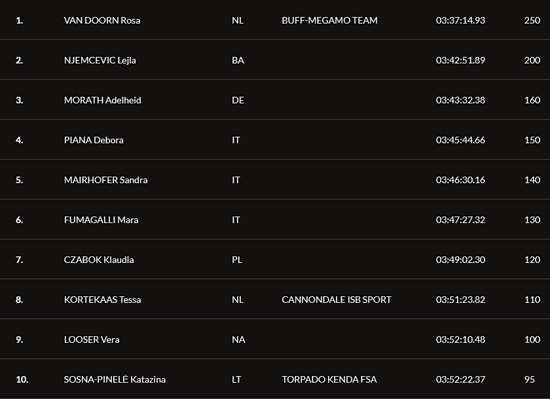Click the name MORATH Adelheid
The image size is (550, 399).
pos(102,100)
